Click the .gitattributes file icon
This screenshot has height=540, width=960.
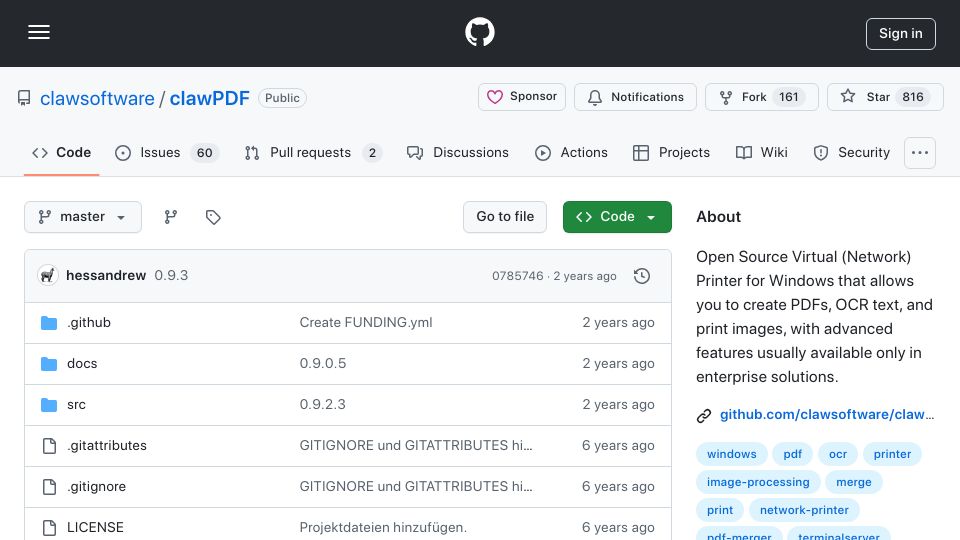(49, 446)
